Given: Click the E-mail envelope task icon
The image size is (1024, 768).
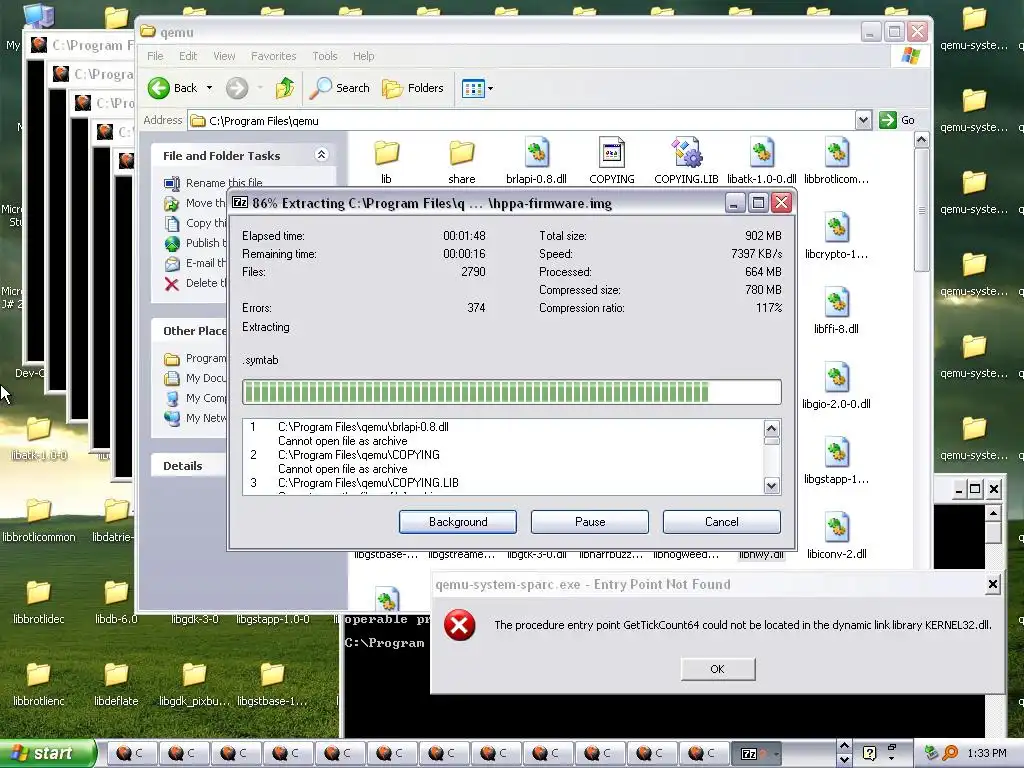Looking at the screenshot, I should pos(172,263).
